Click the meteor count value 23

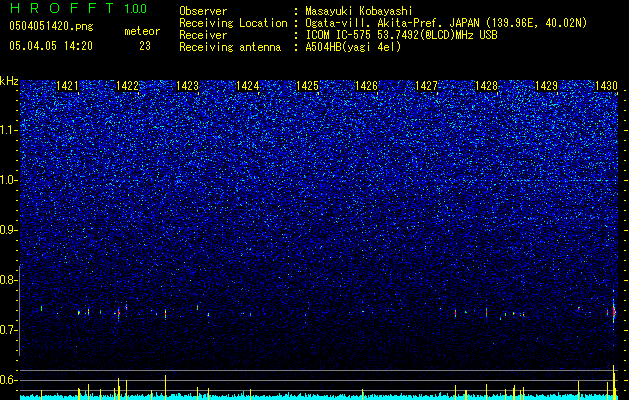click(x=145, y=46)
